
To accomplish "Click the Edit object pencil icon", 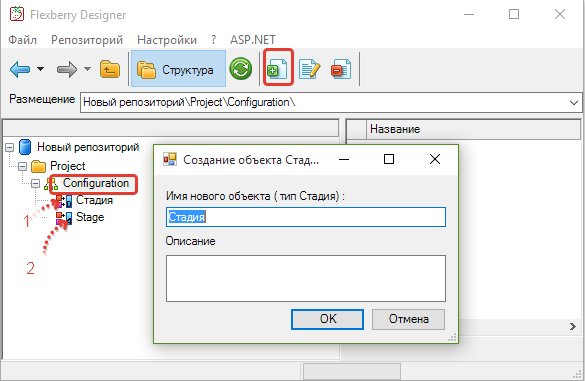I will [x=309, y=69].
